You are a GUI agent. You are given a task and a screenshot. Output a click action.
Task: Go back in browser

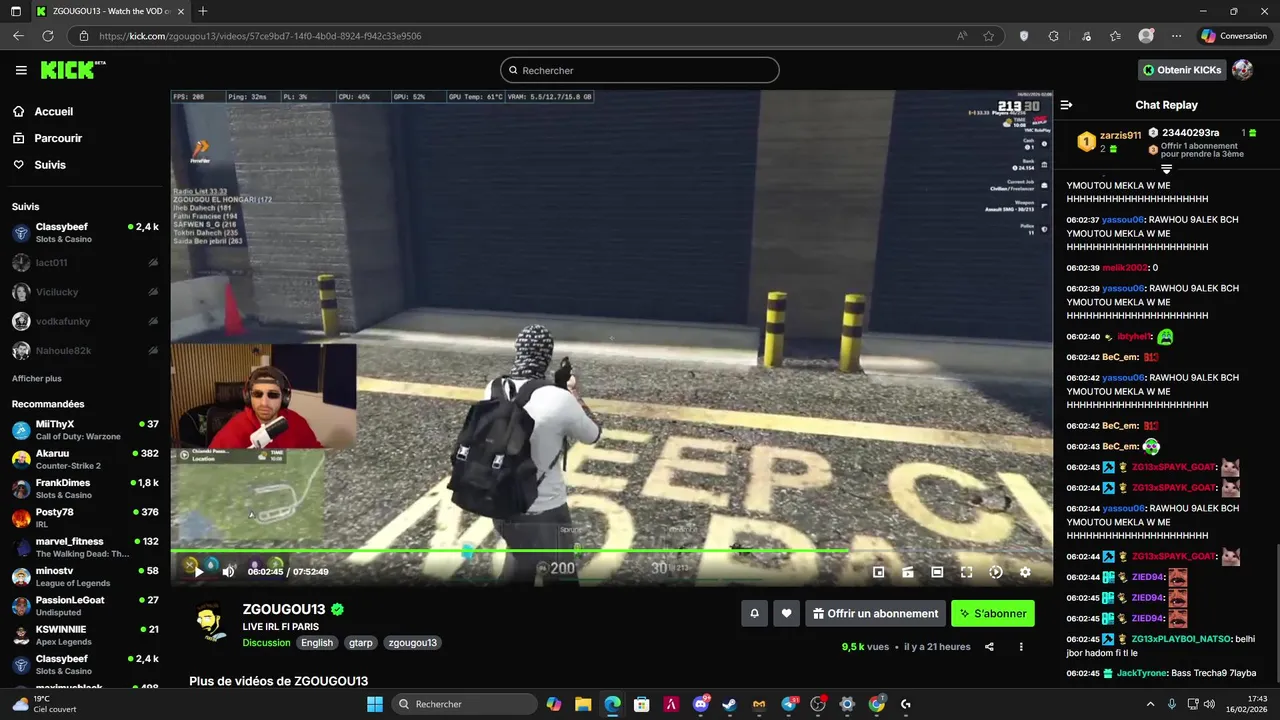(18, 36)
